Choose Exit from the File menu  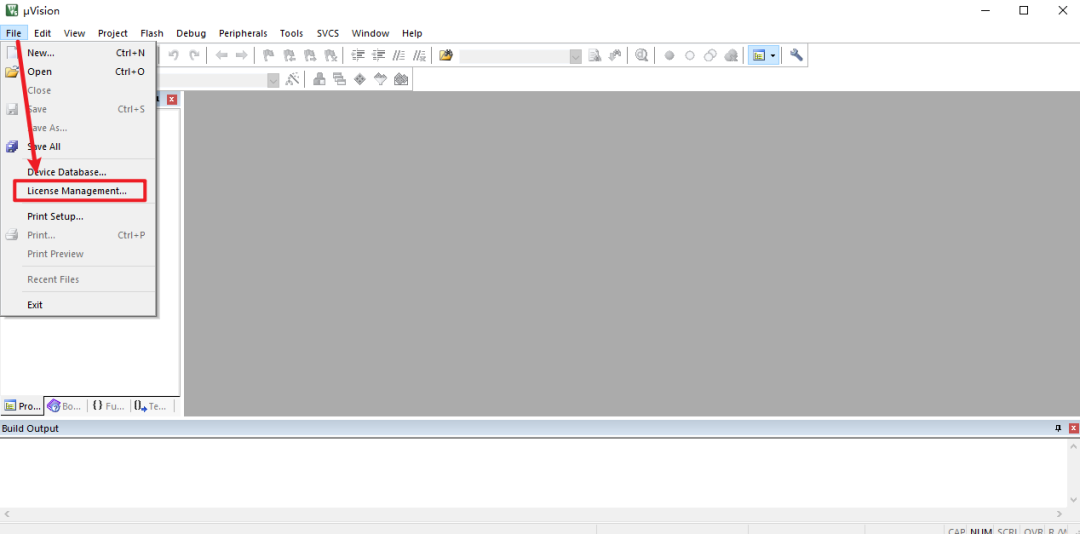[x=79, y=305]
